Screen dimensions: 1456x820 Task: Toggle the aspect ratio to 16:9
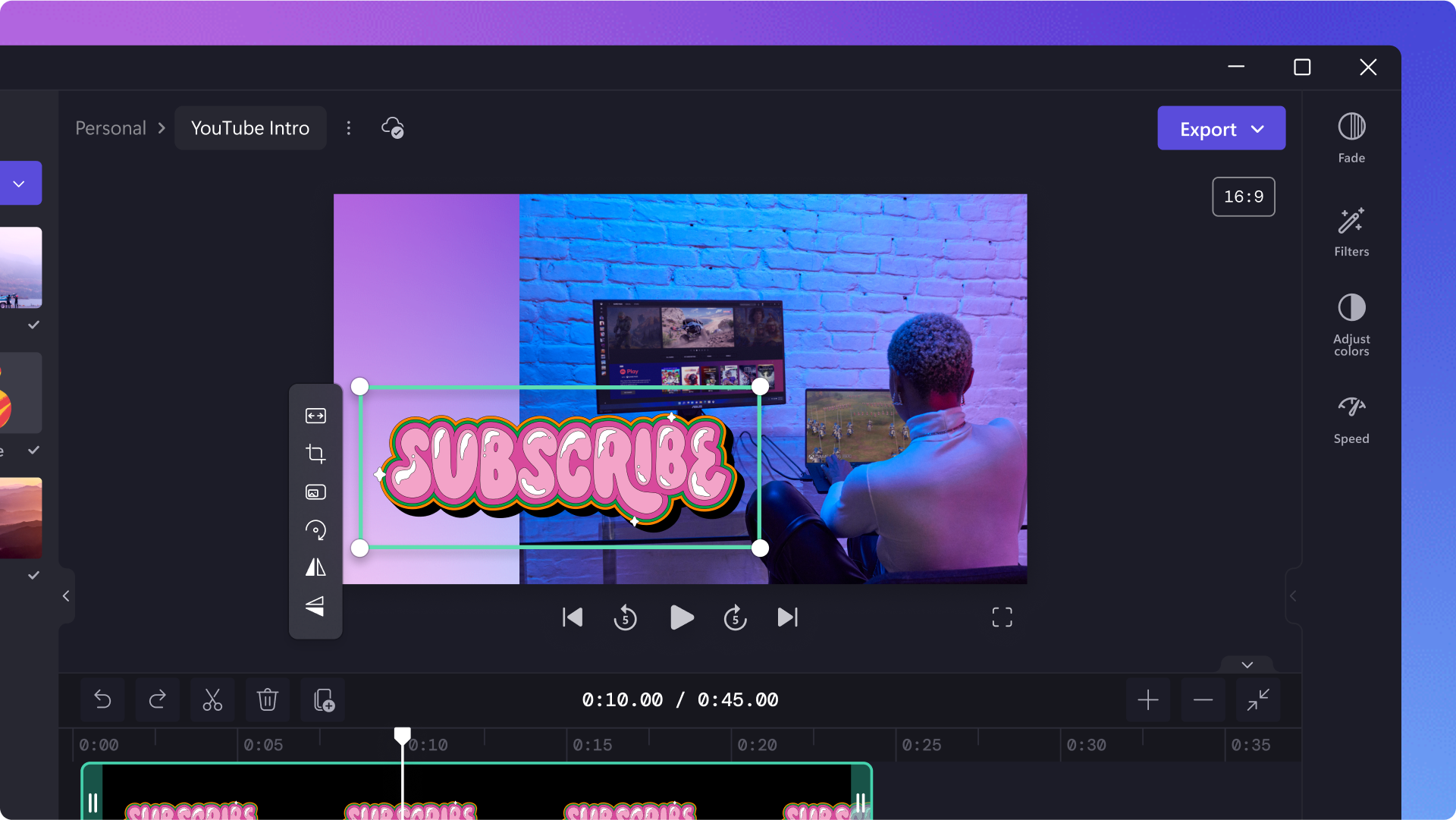pos(1244,196)
